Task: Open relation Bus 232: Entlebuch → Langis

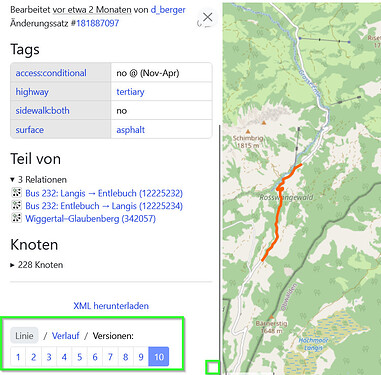Action: [104, 206]
